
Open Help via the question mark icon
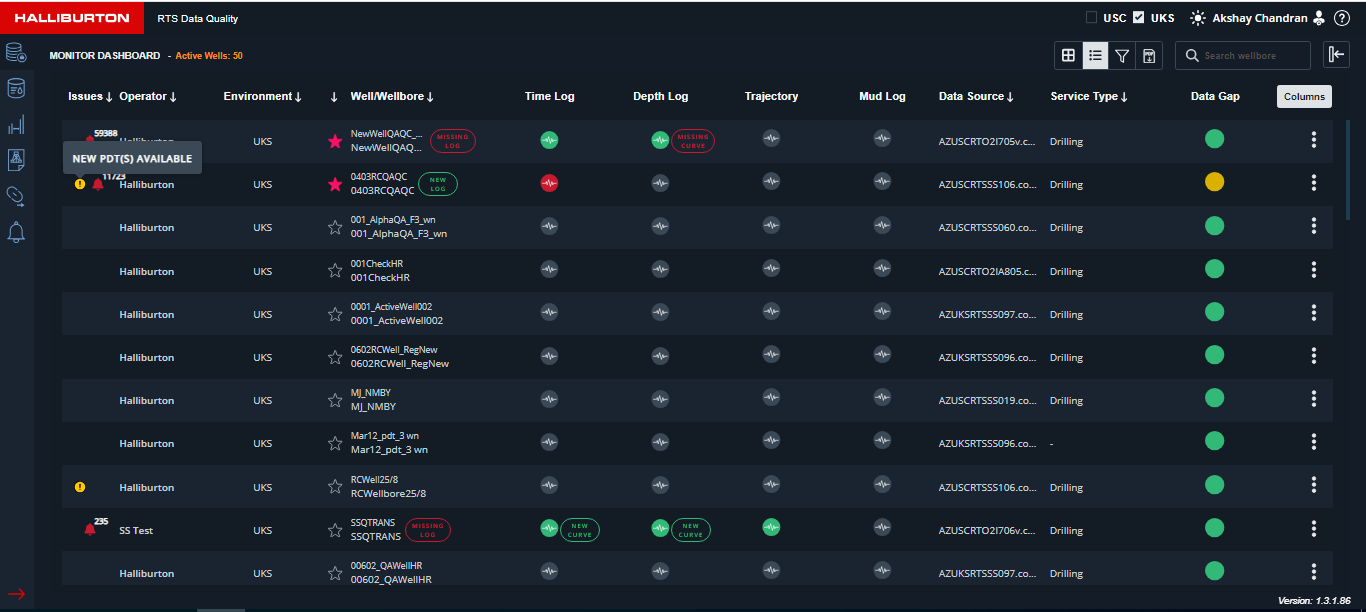[1342, 17]
